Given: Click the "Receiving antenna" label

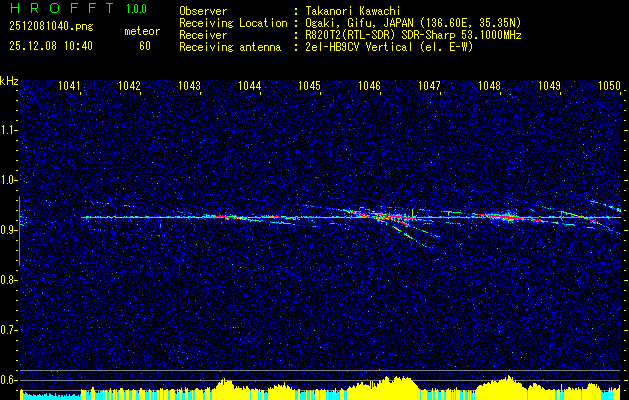Looking at the screenshot, I should [x=230, y=47].
